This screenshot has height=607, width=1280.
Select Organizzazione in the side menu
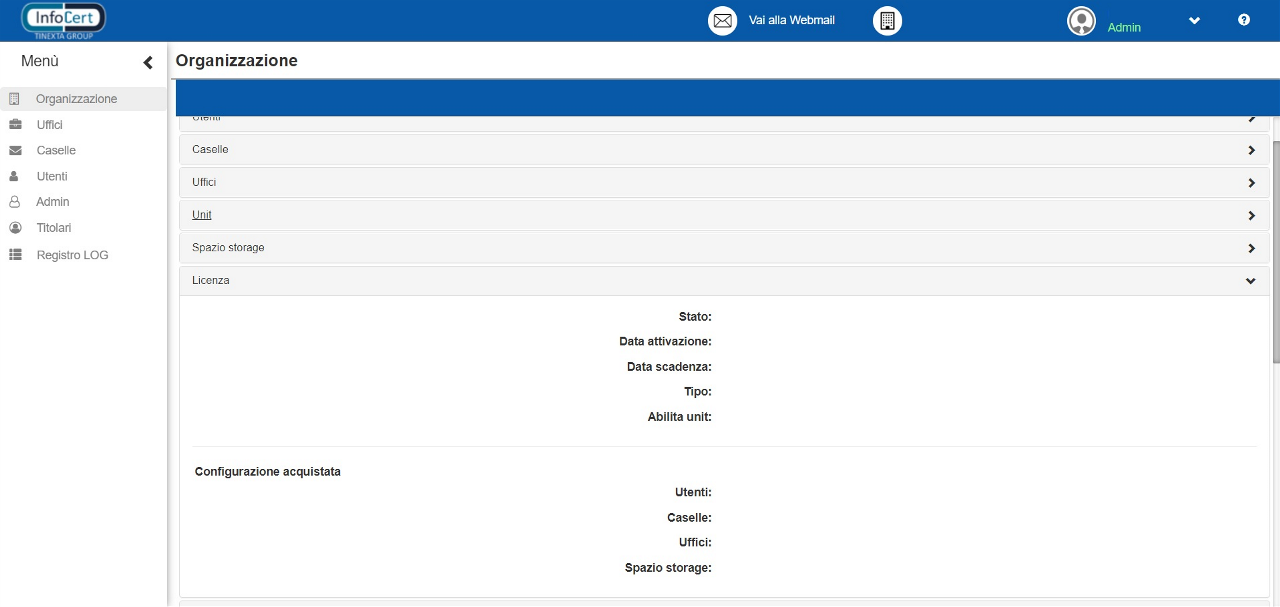(76, 99)
